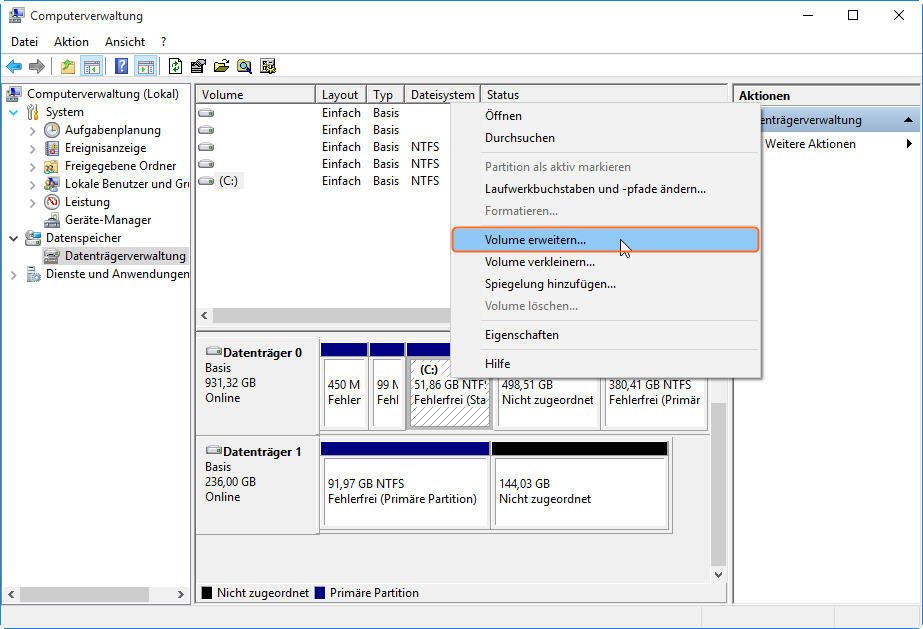The image size is (923, 629).
Task: Click the last toolbar icon with checklist
Action: [268, 66]
